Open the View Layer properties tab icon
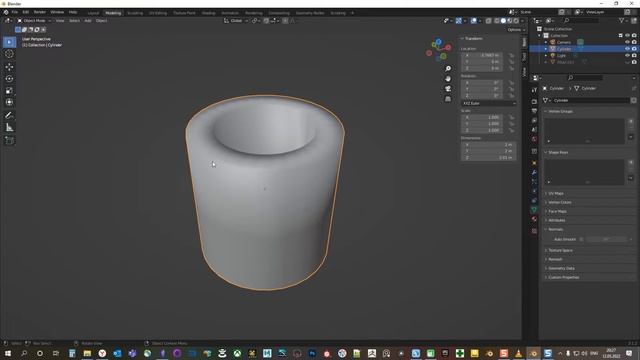This screenshot has height=360, width=640. 534,120
